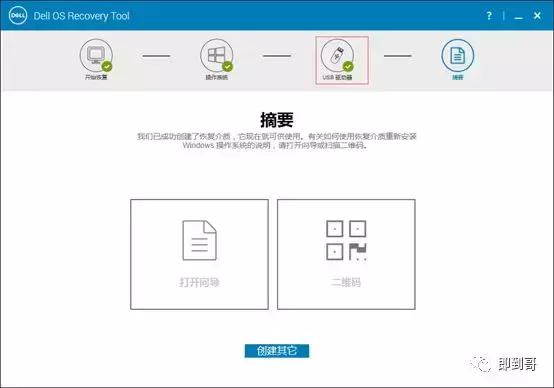This screenshot has width=554, height=388.
Task: Click green checkmark on the monitor step
Action: (x=107, y=66)
